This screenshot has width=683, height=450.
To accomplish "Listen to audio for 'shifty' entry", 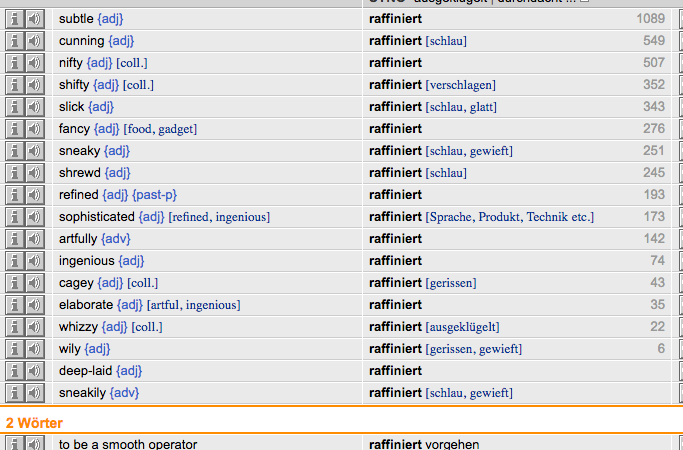I will pos(34,85).
